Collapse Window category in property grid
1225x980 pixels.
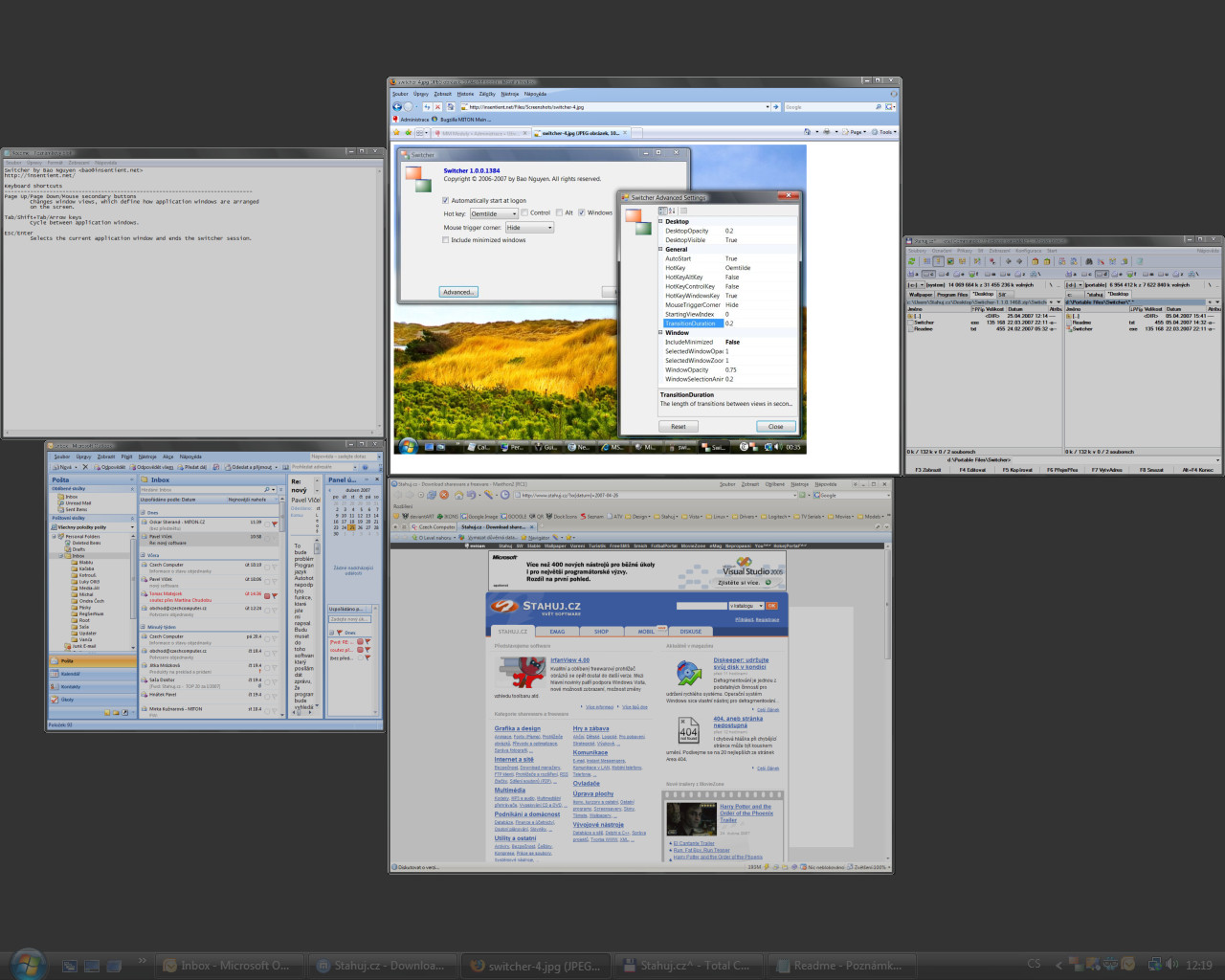coord(660,332)
